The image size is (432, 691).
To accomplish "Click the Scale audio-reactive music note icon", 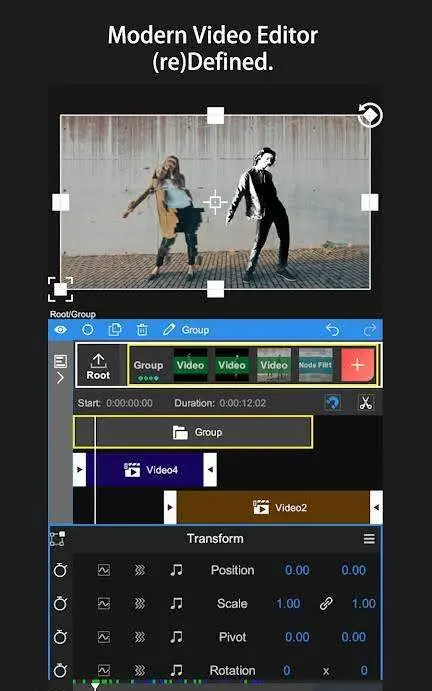I will [x=176, y=603].
